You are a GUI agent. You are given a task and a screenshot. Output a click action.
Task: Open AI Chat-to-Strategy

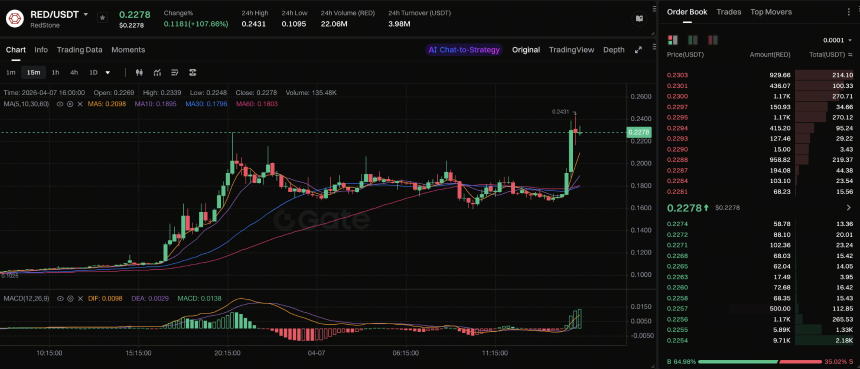click(464, 50)
